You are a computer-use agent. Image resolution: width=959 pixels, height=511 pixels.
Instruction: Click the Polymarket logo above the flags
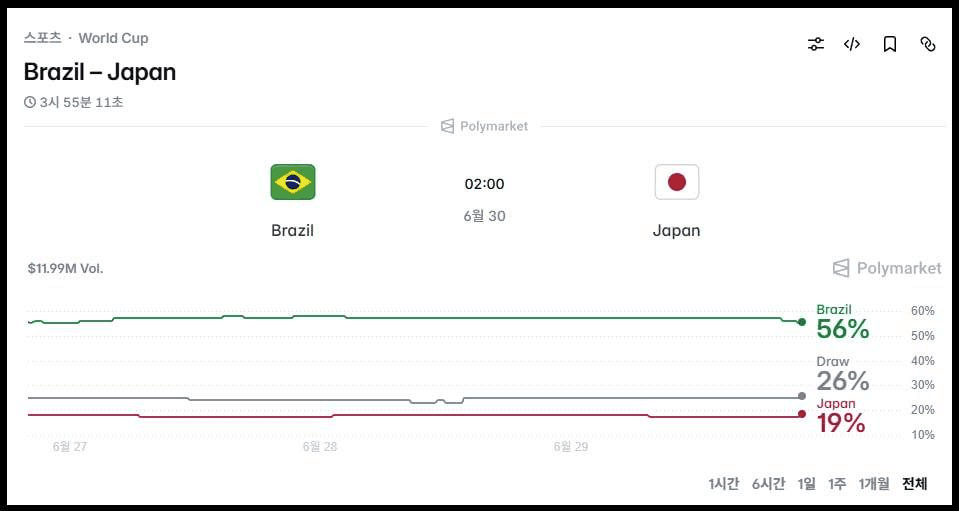point(484,127)
